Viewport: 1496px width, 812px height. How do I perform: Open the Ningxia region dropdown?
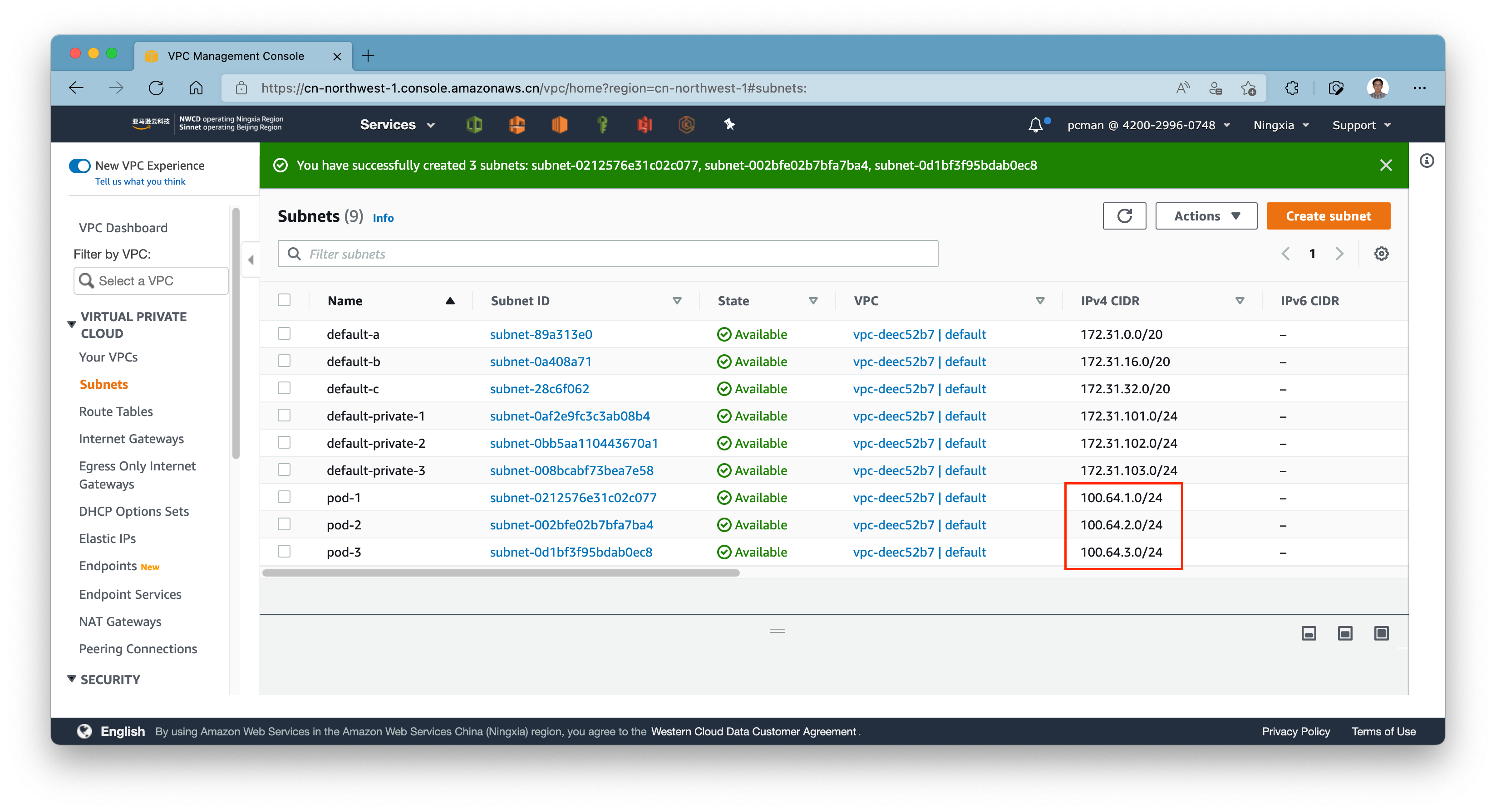pyautogui.click(x=1280, y=125)
